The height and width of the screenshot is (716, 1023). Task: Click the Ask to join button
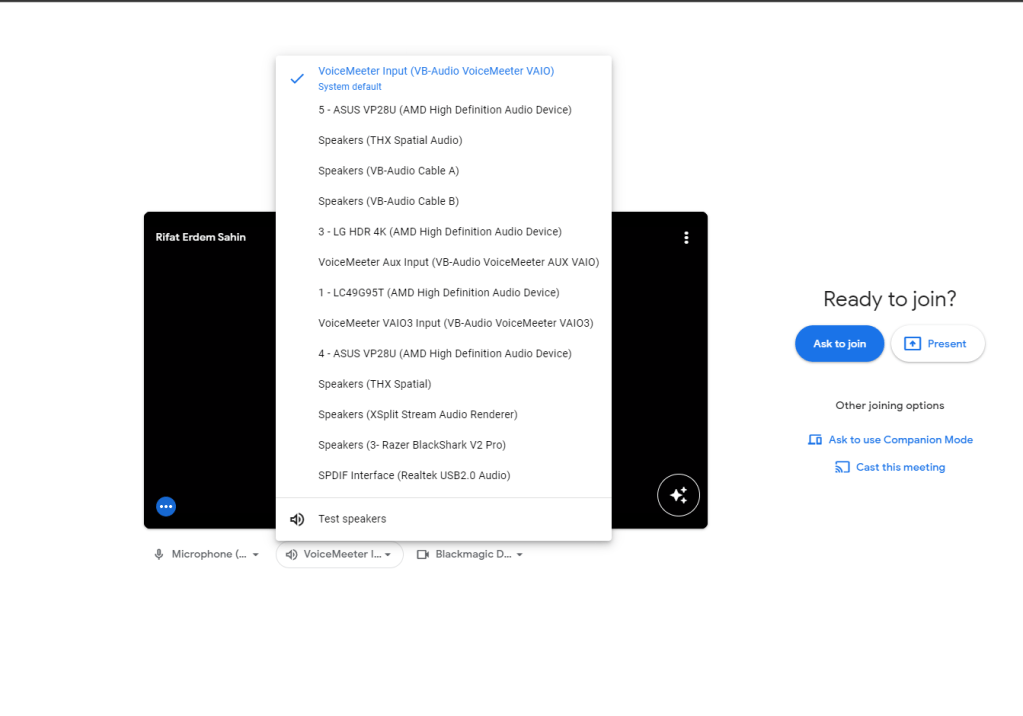point(839,344)
